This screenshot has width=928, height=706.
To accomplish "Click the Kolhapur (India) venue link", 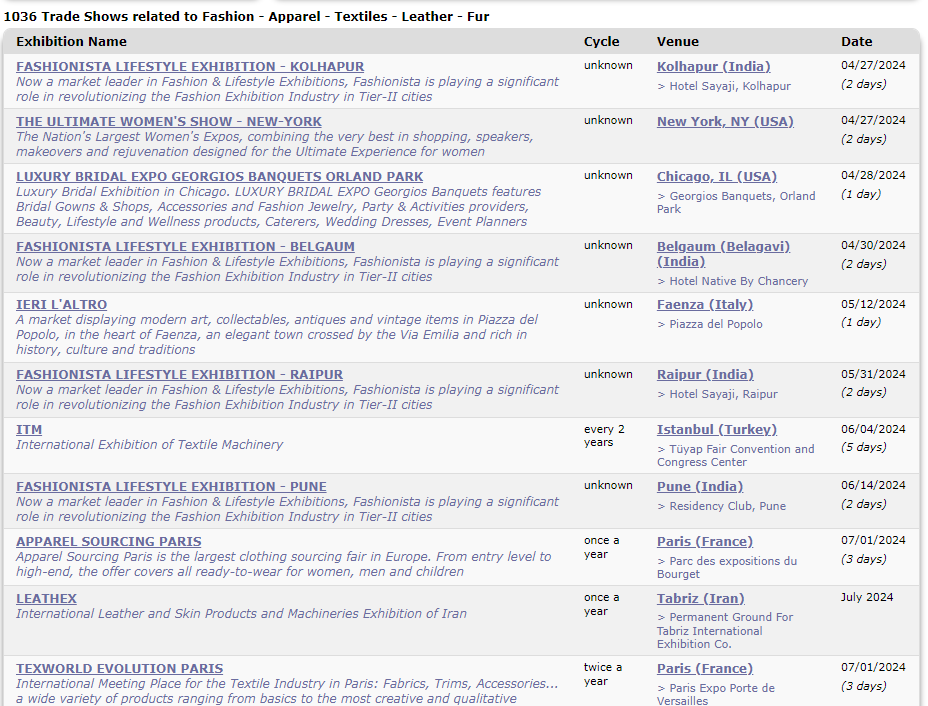I will click(714, 67).
